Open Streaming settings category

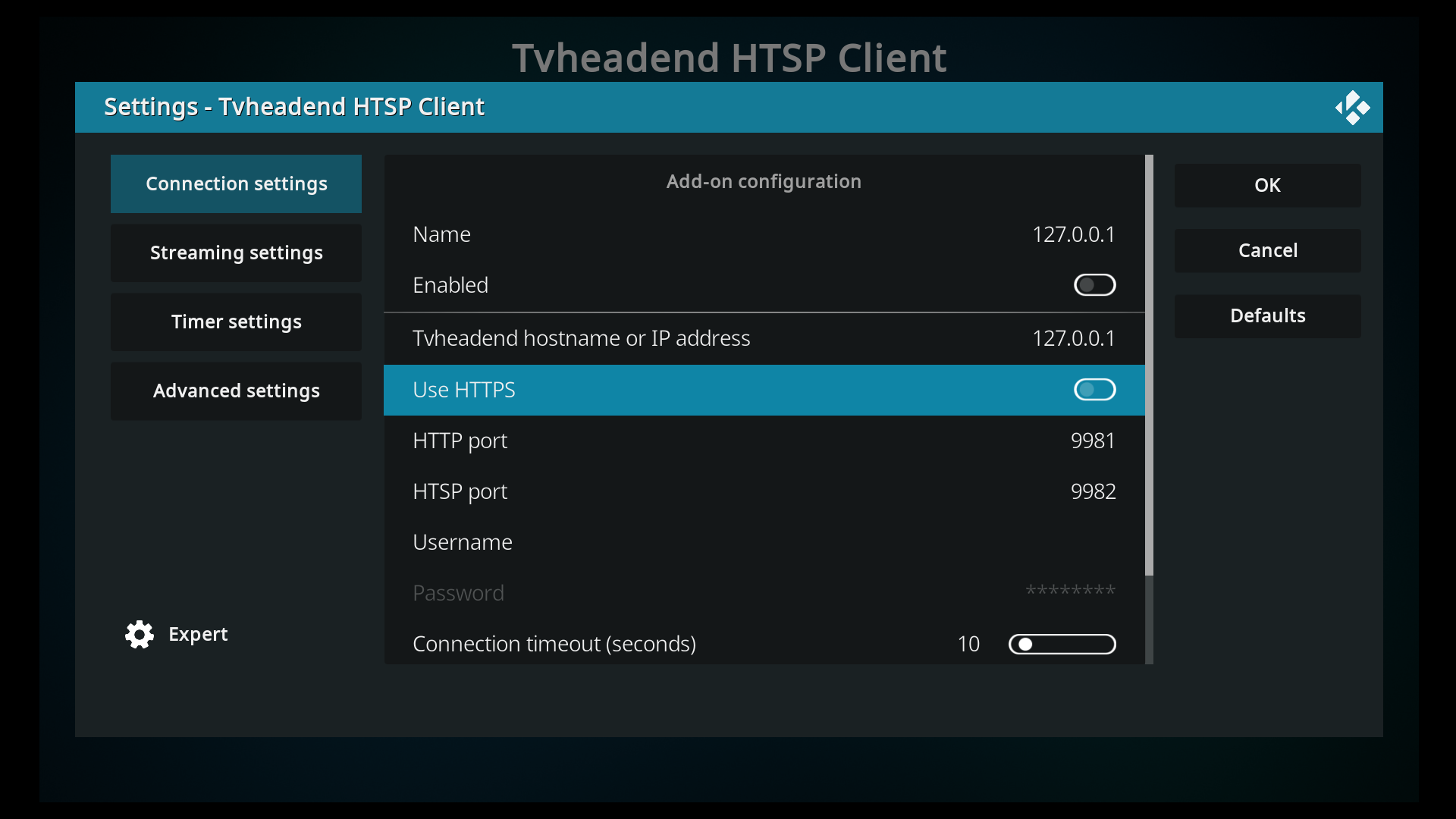pos(236,253)
